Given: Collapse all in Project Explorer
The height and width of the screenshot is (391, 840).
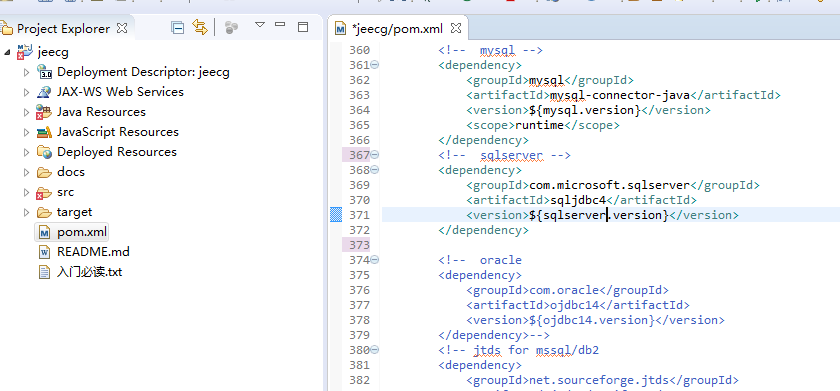Looking at the screenshot, I should 177,27.
